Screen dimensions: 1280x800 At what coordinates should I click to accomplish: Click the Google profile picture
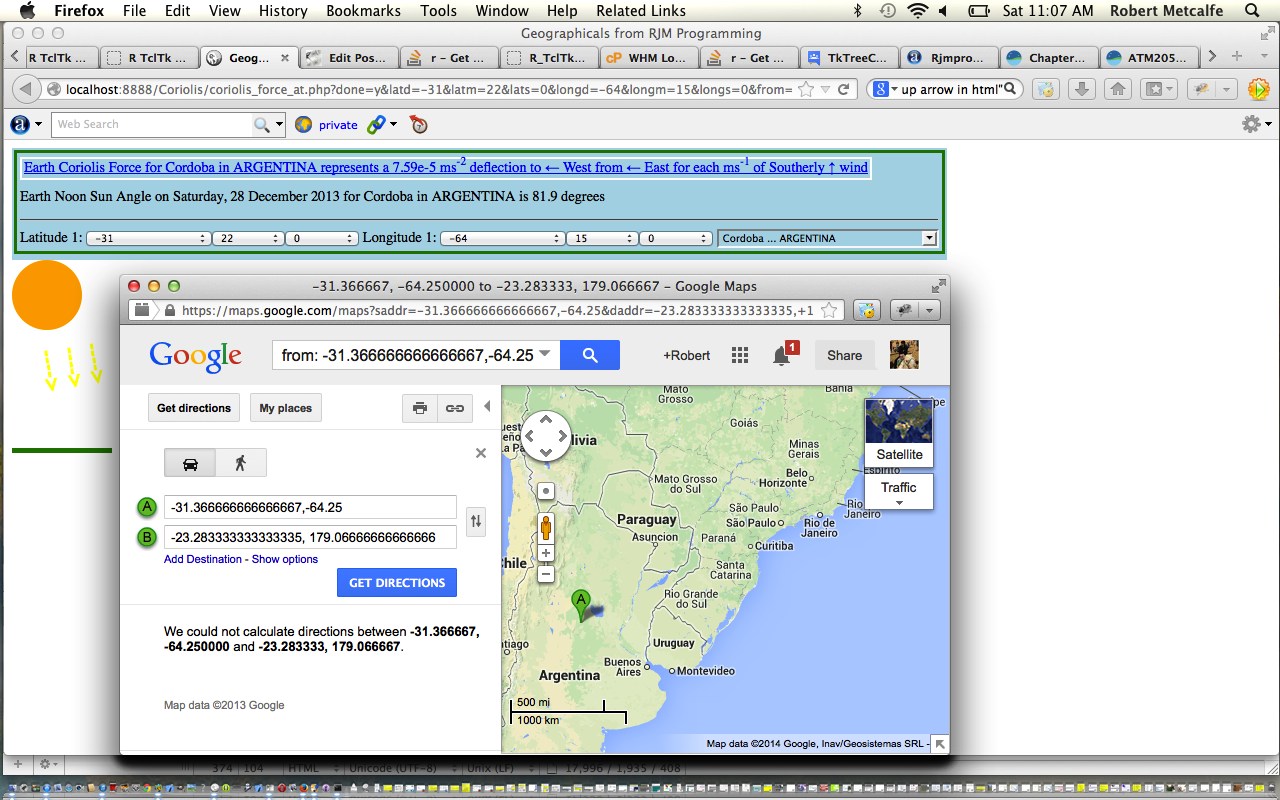click(x=904, y=355)
